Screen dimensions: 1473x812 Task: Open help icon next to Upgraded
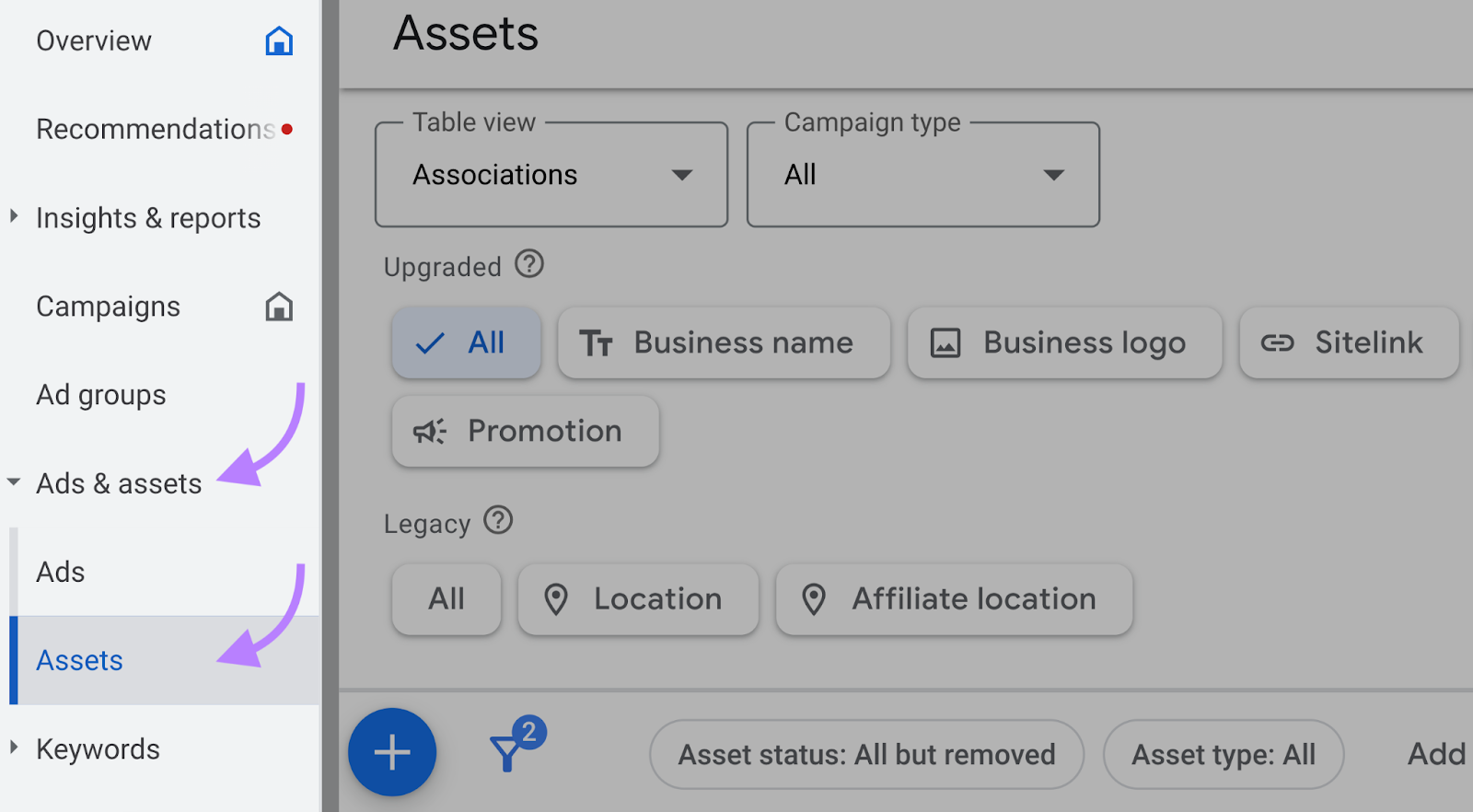(529, 265)
